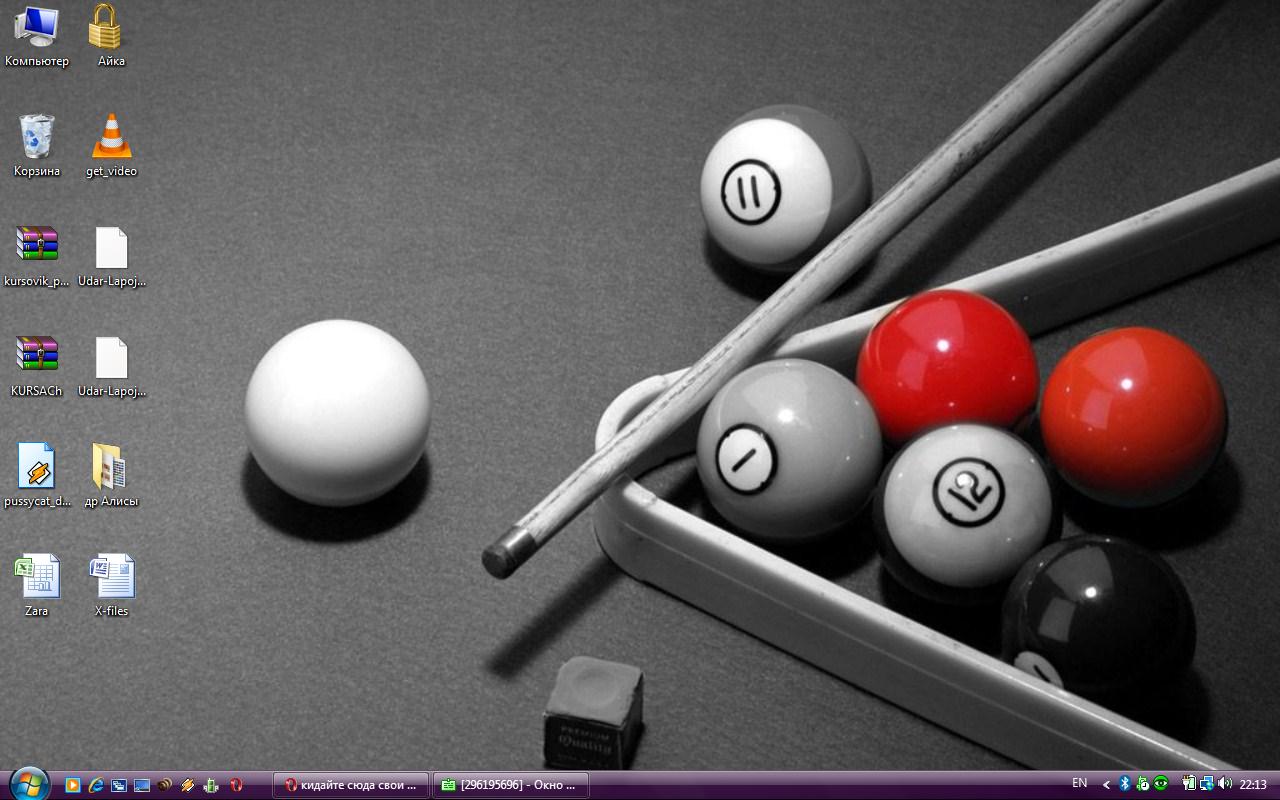The height and width of the screenshot is (800, 1280).
Task: Open the EN language switcher
Action: click(1080, 784)
